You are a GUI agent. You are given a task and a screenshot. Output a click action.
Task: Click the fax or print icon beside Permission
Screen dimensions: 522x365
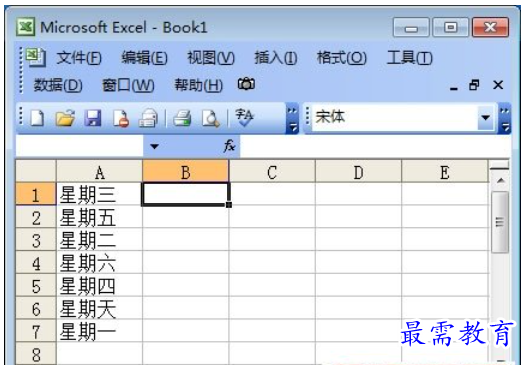pos(148,118)
